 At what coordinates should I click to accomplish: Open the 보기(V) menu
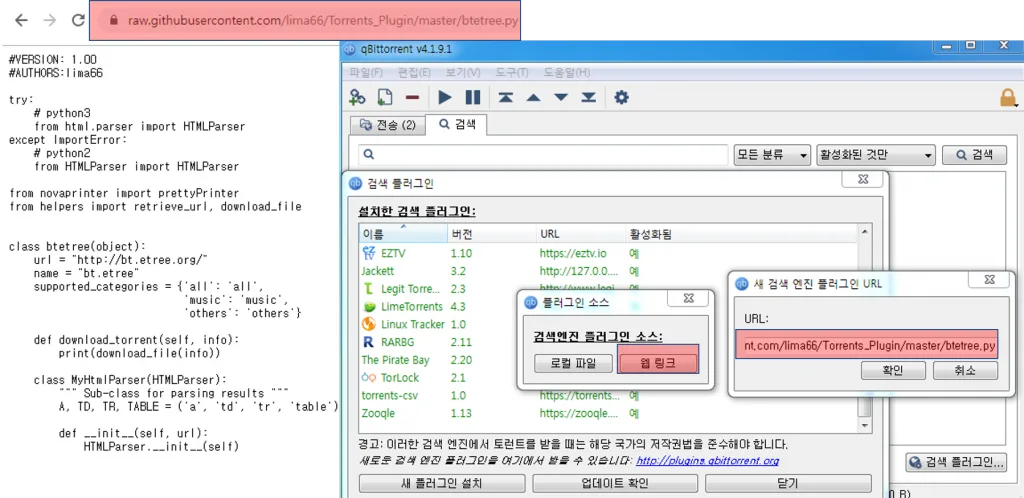pyautogui.click(x=463, y=72)
